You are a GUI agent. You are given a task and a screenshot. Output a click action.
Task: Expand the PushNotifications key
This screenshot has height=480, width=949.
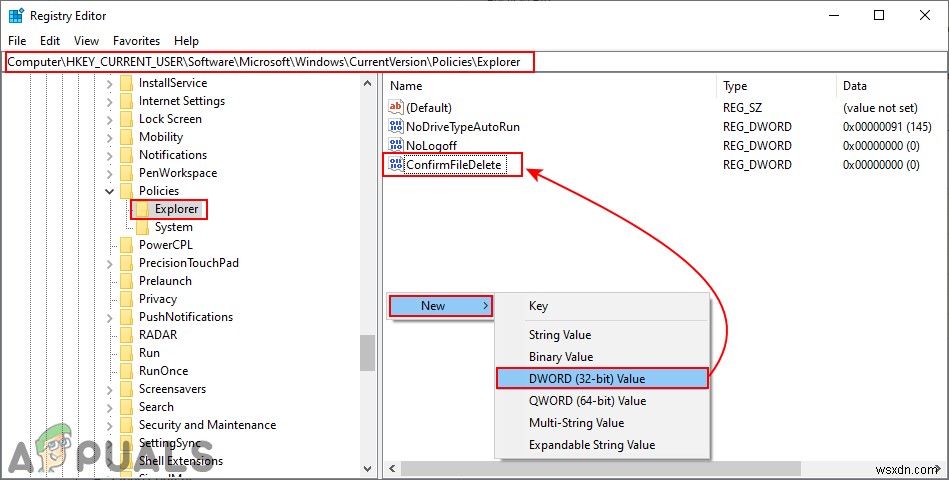click(110, 317)
